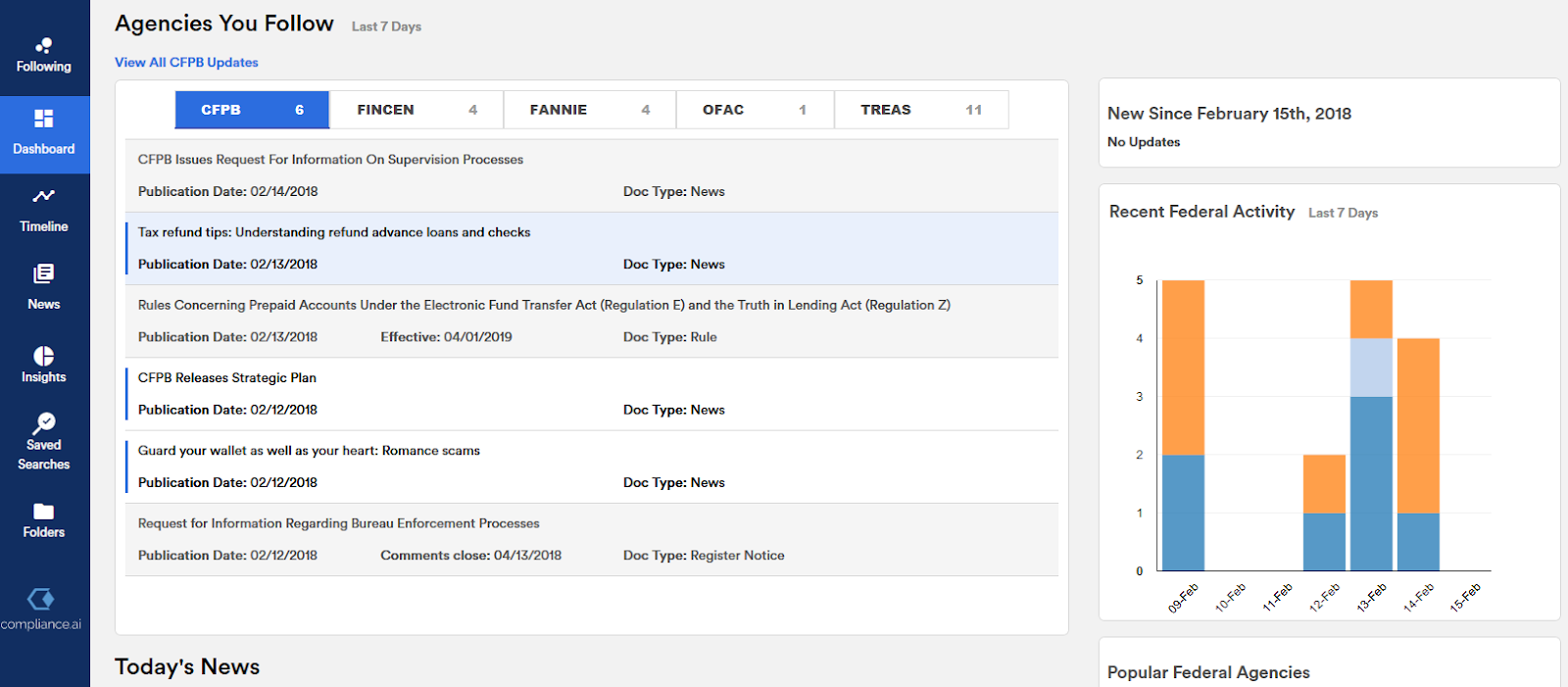Click the 15-Feb axis label
The height and width of the screenshot is (687, 1568).
tap(1465, 597)
